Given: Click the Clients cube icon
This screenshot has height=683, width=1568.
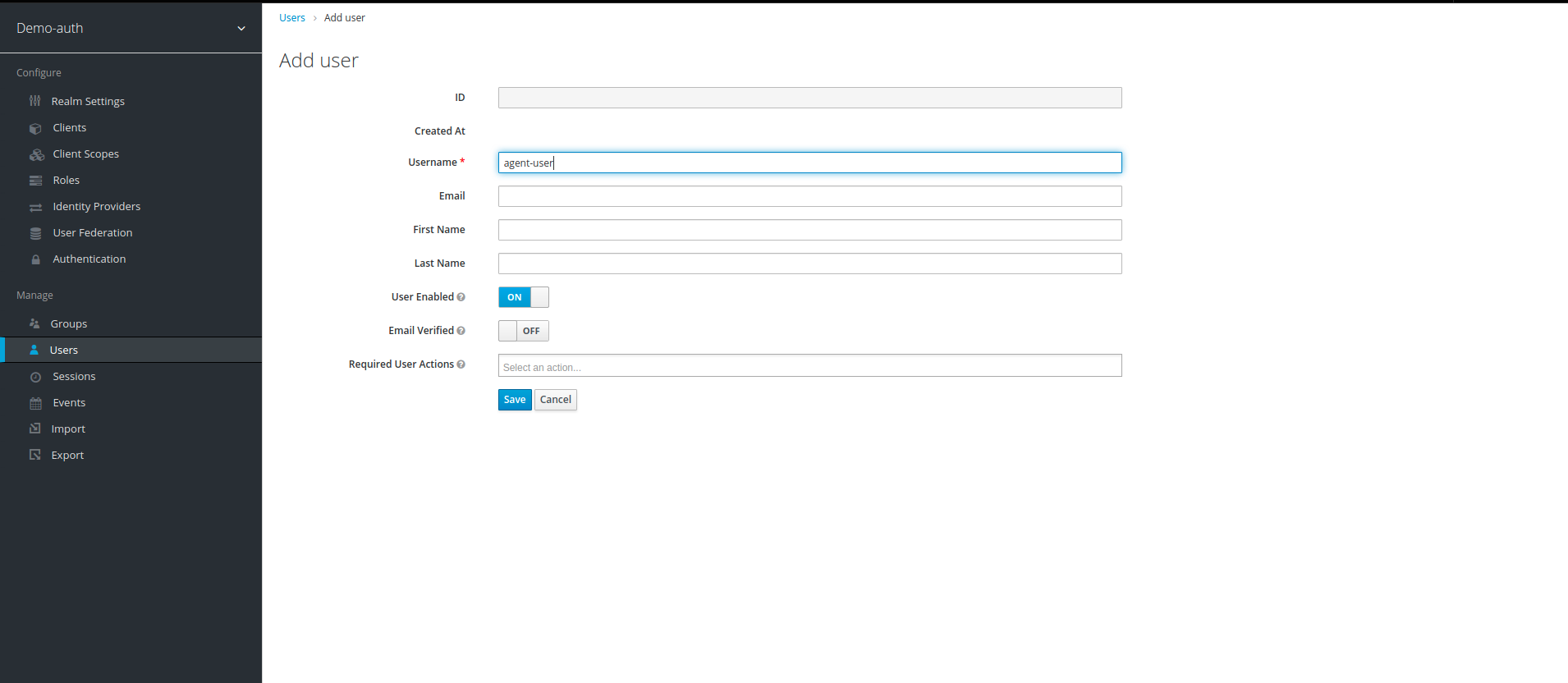Looking at the screenshot, I should [35, 128].
